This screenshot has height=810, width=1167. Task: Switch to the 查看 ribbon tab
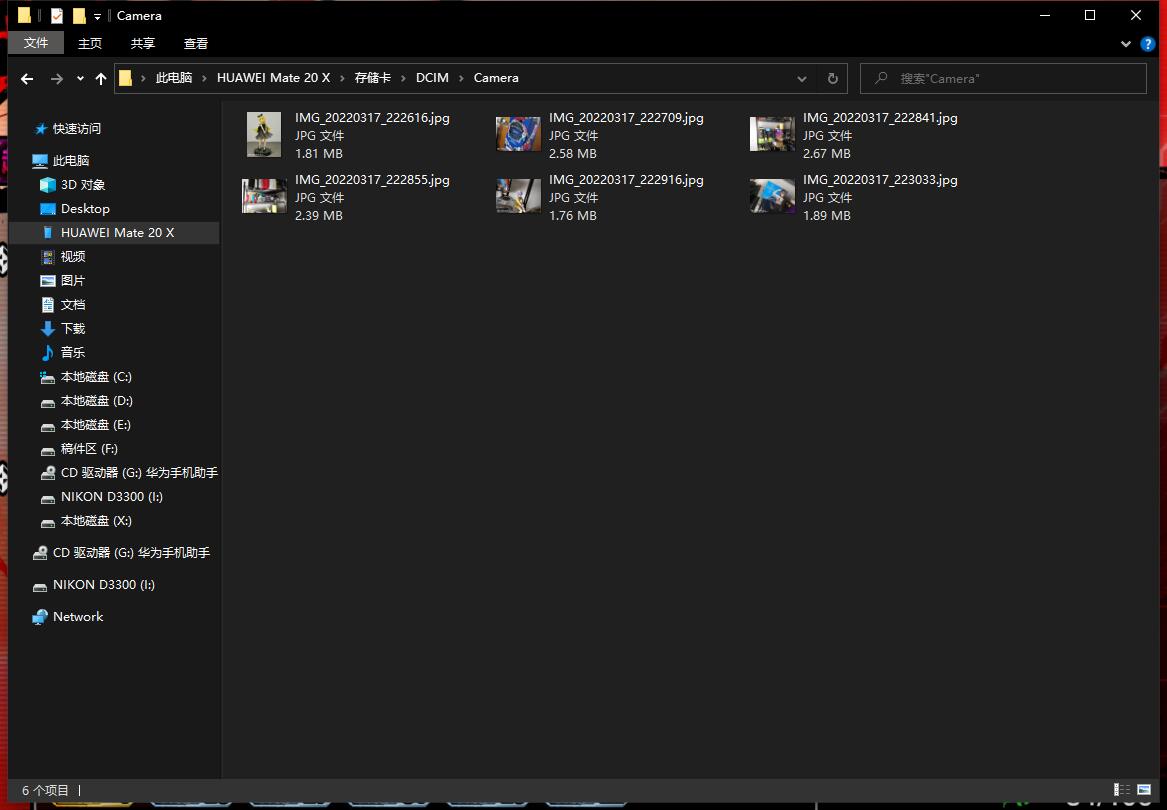coord(196,43)
